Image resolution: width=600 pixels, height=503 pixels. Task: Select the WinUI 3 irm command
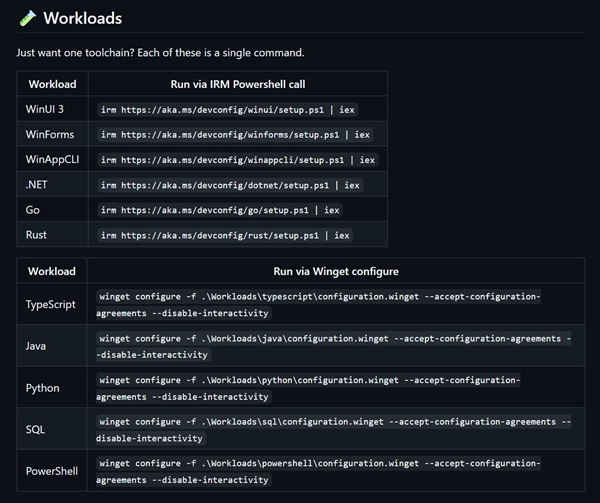pos(228,110)
